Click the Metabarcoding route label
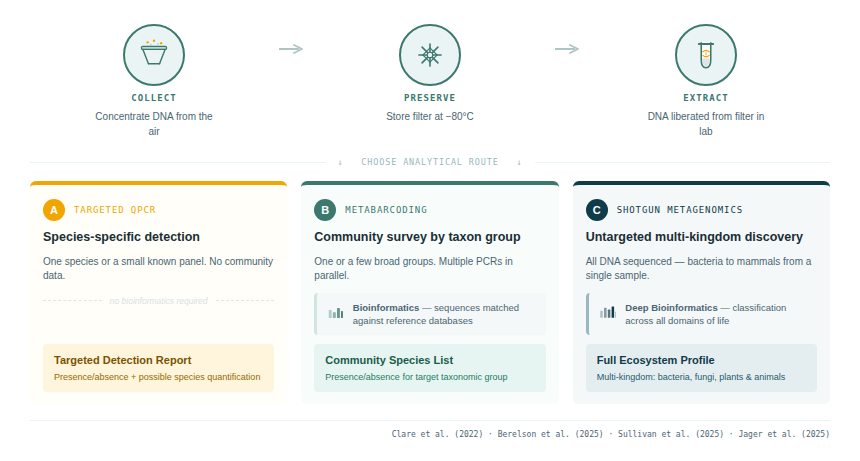This screenshot has width=860, height=461. coord(386,210)
